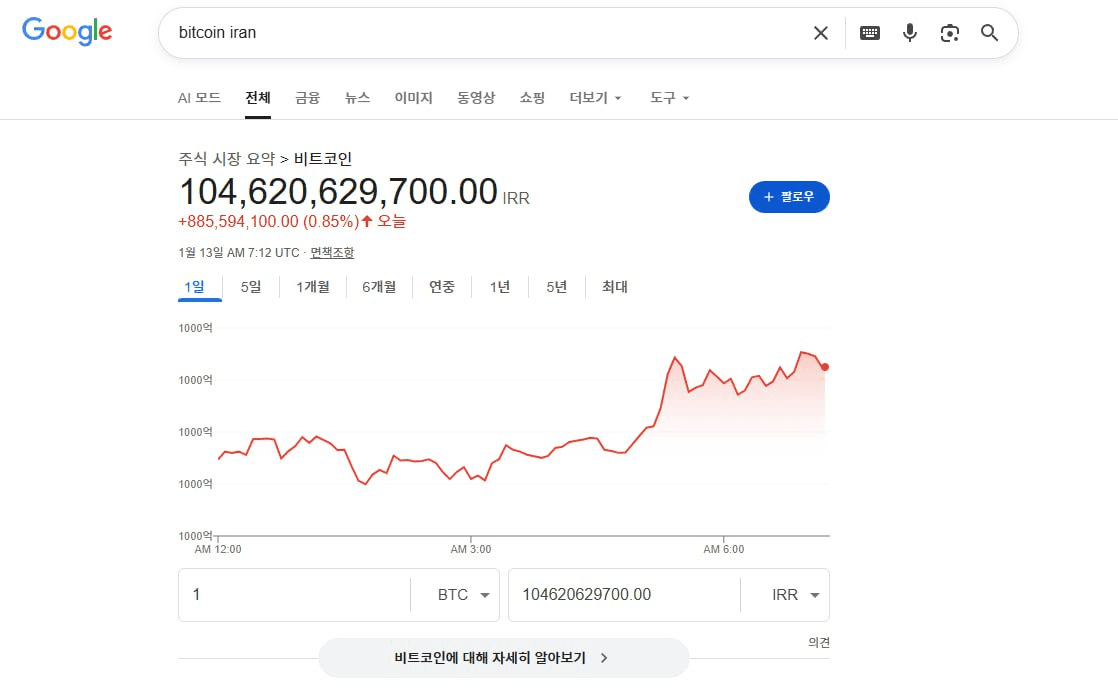Viewport: 1118px width, 696px height.
Task: Switch to the 이미지 tab
Action: (413, 98)
